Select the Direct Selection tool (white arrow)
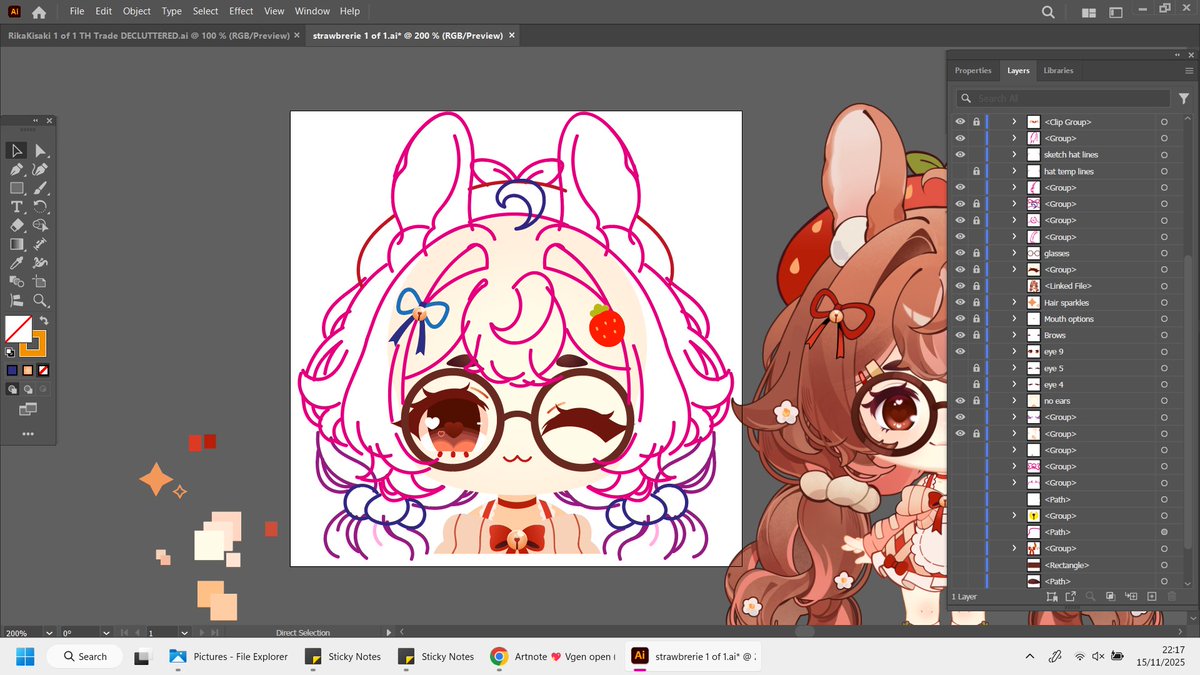 (41, 151)
